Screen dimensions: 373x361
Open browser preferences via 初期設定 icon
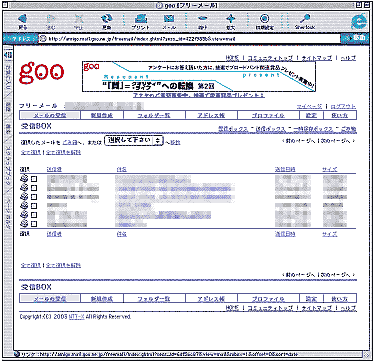(265, 21)
